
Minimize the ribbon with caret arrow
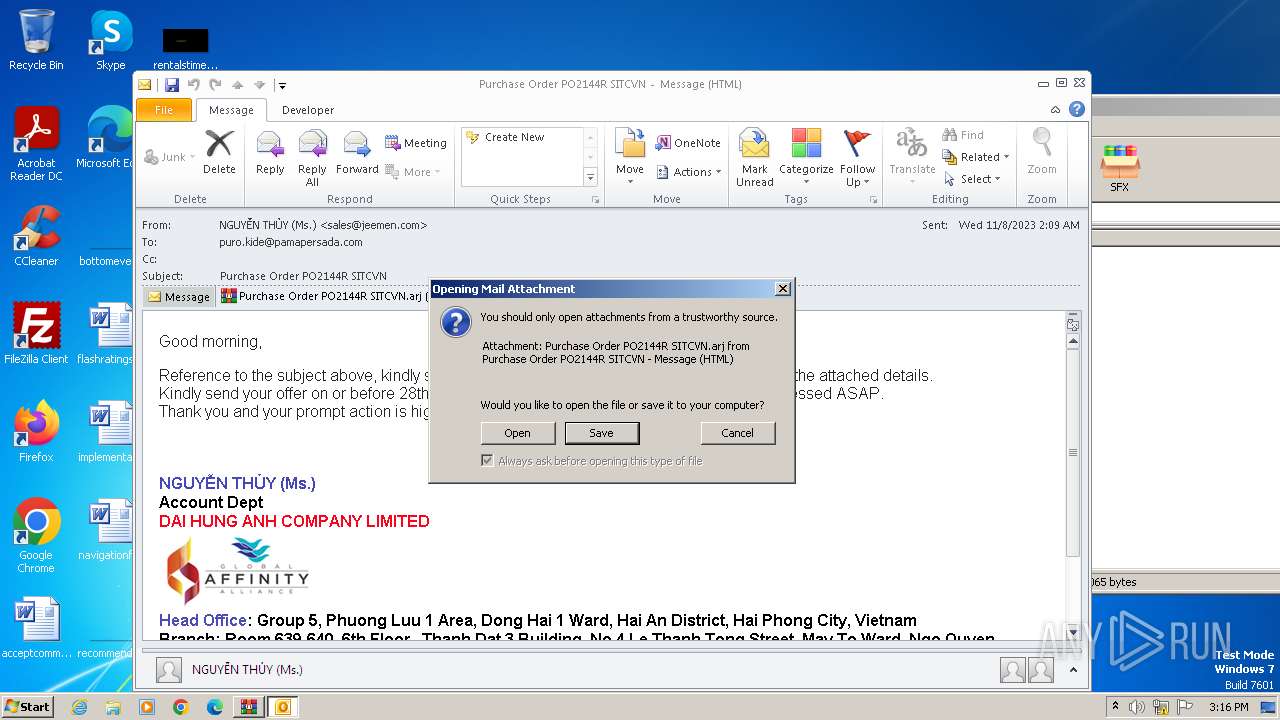(1055, 110)
